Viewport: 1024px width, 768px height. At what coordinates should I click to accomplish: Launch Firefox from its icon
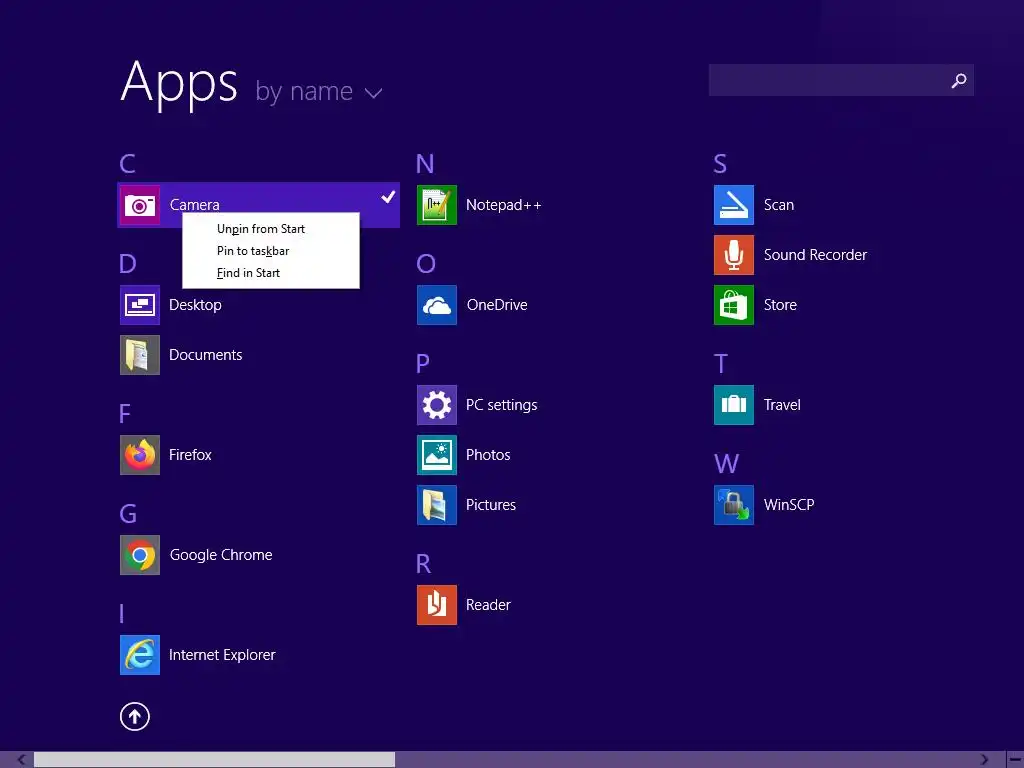tap(140, 455)
